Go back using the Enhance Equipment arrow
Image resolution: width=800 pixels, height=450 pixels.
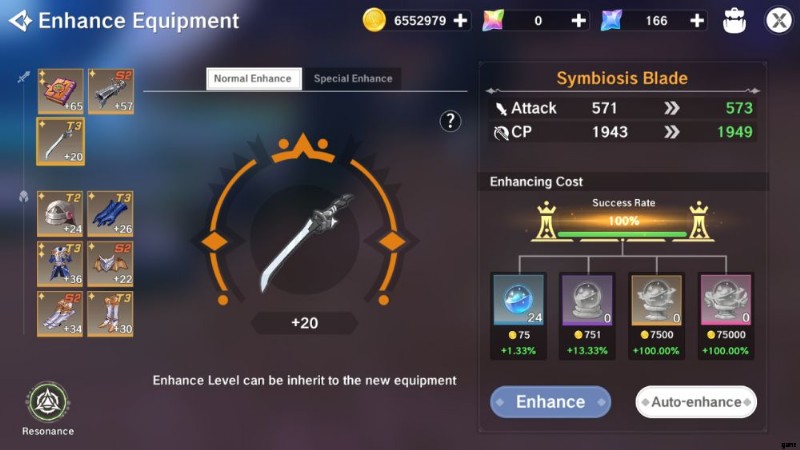[x=20, y=21]
